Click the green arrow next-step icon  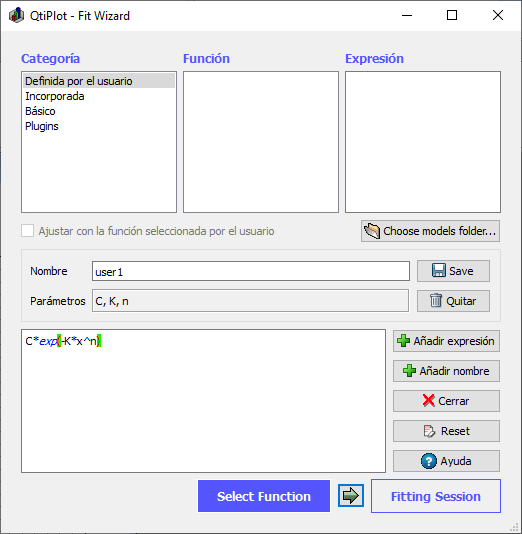[351, 496]
